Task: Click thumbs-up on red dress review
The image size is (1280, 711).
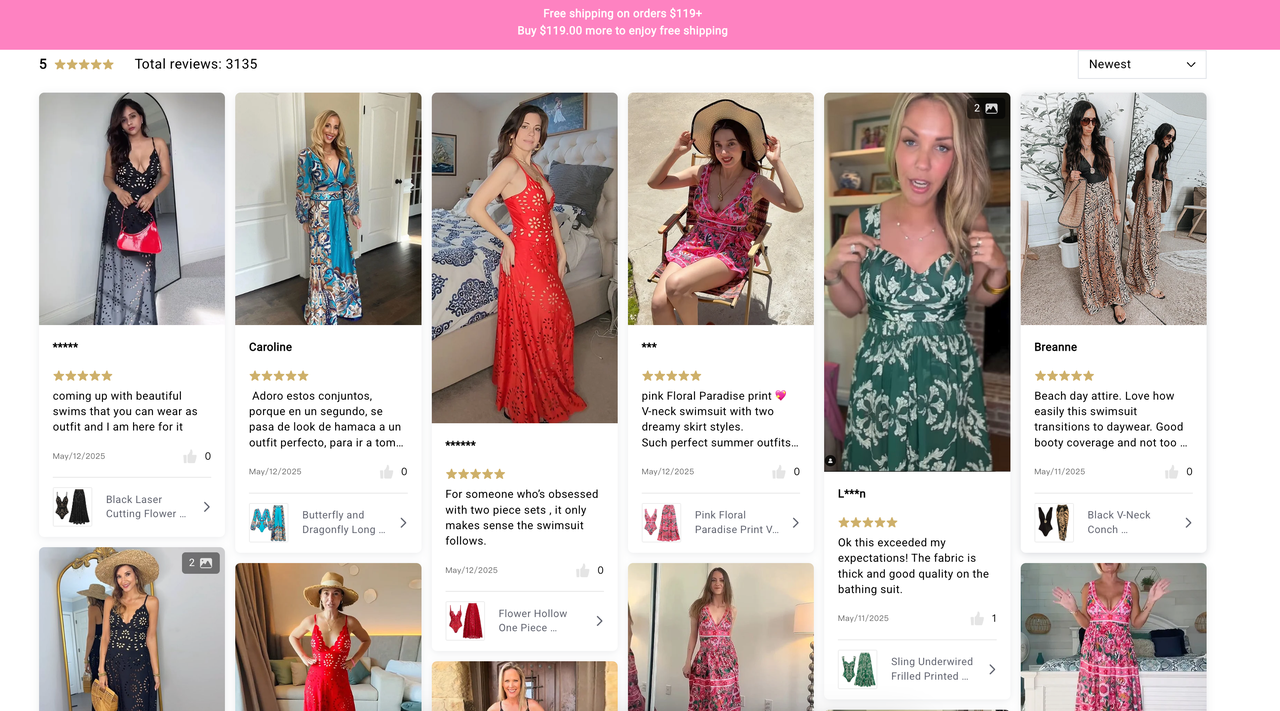Action: 582,571
